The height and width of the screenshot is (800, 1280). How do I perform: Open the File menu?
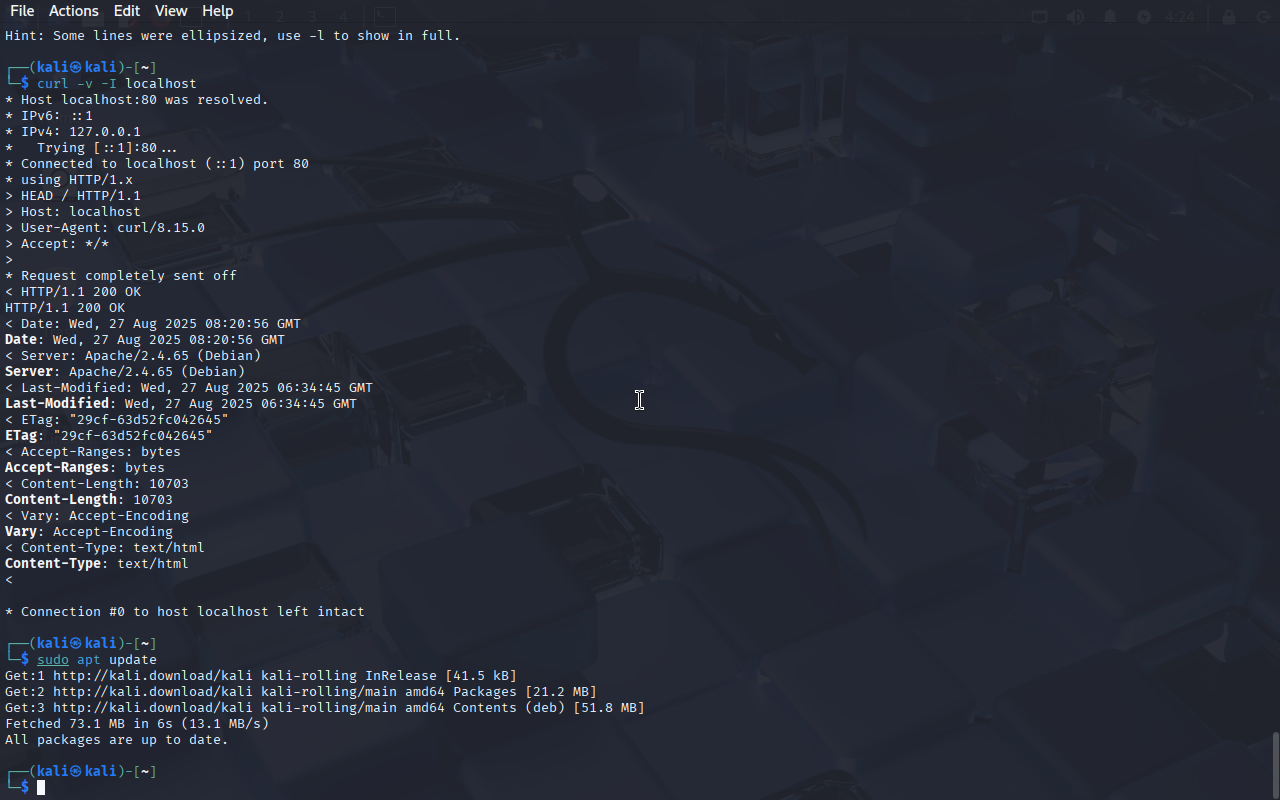pos(21,11)
